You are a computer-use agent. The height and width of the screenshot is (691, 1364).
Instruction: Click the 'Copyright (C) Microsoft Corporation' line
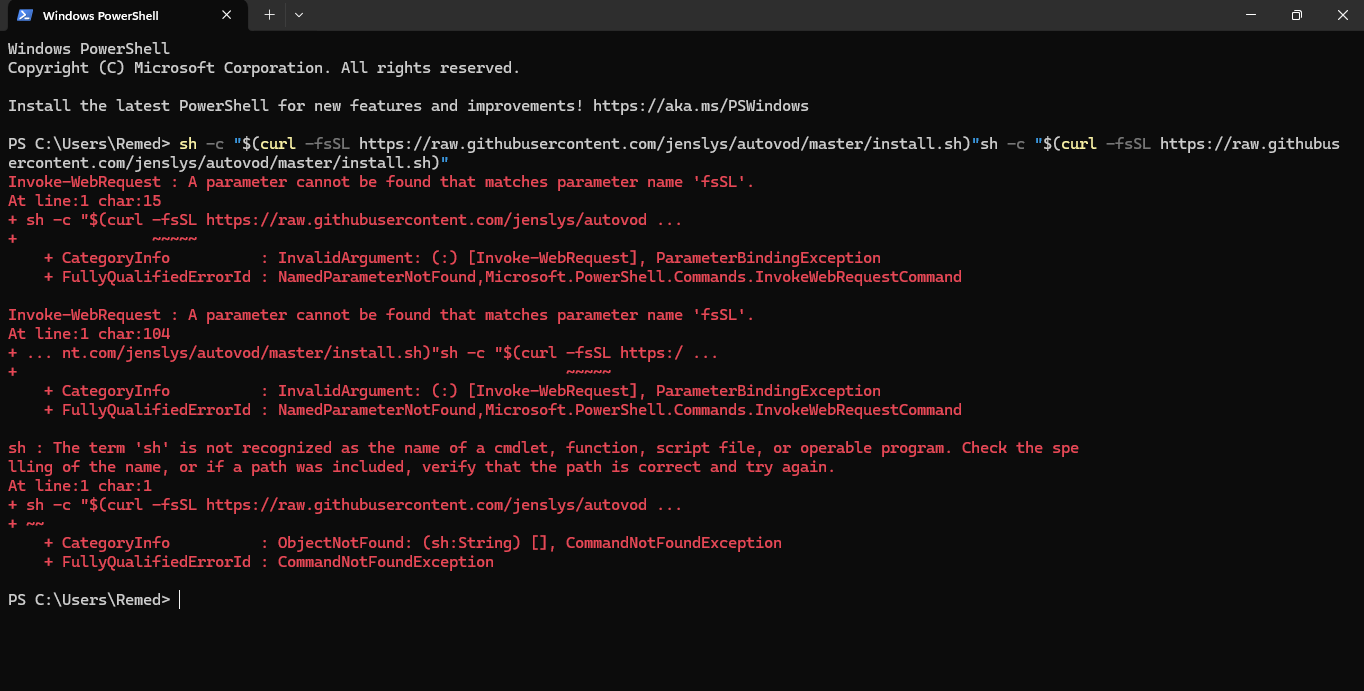pyautogui.click(x=263, y=68)
